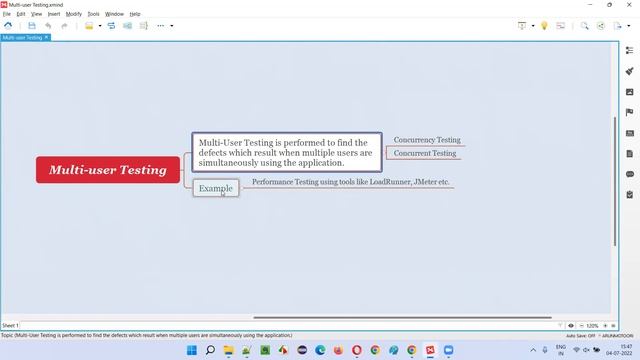Toggle the eye visibility icon in status bar
This screenshot has height=360, width=640.
click(571, 326)
